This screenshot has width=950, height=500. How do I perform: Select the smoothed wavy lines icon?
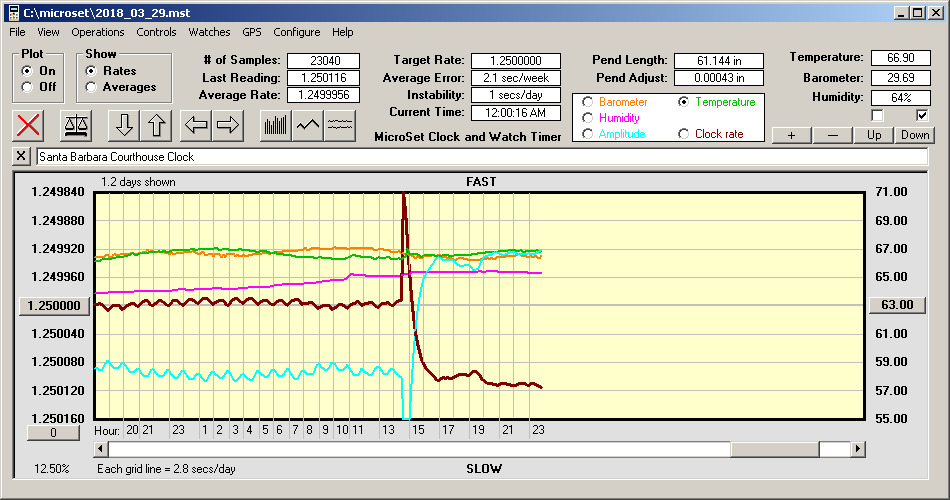(340, 125)
